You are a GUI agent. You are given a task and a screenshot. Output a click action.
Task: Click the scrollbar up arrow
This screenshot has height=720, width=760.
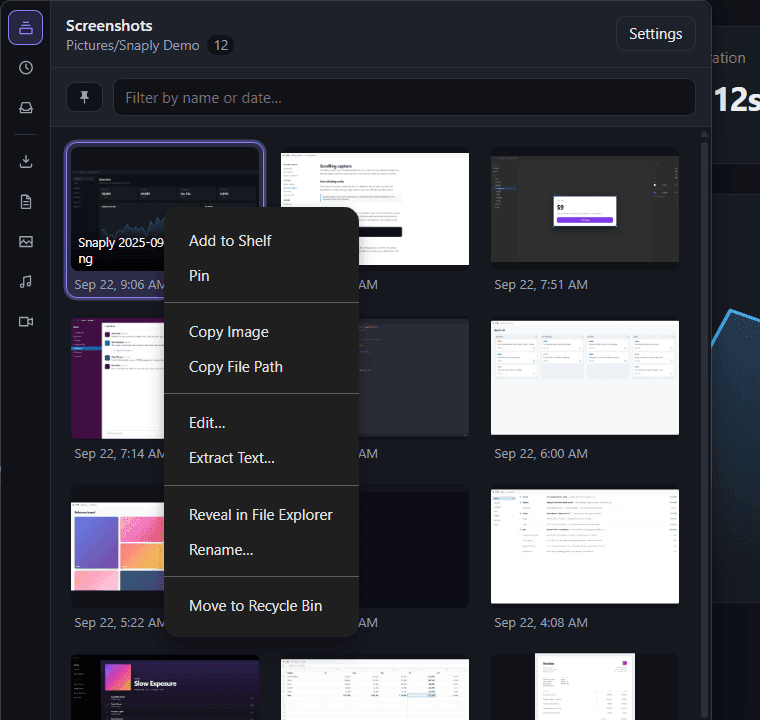(704, 134)
